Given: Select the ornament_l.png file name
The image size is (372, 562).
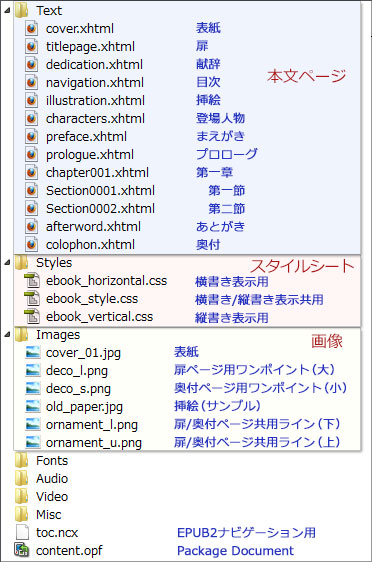Looking at the screenshot, I should 92,425.
